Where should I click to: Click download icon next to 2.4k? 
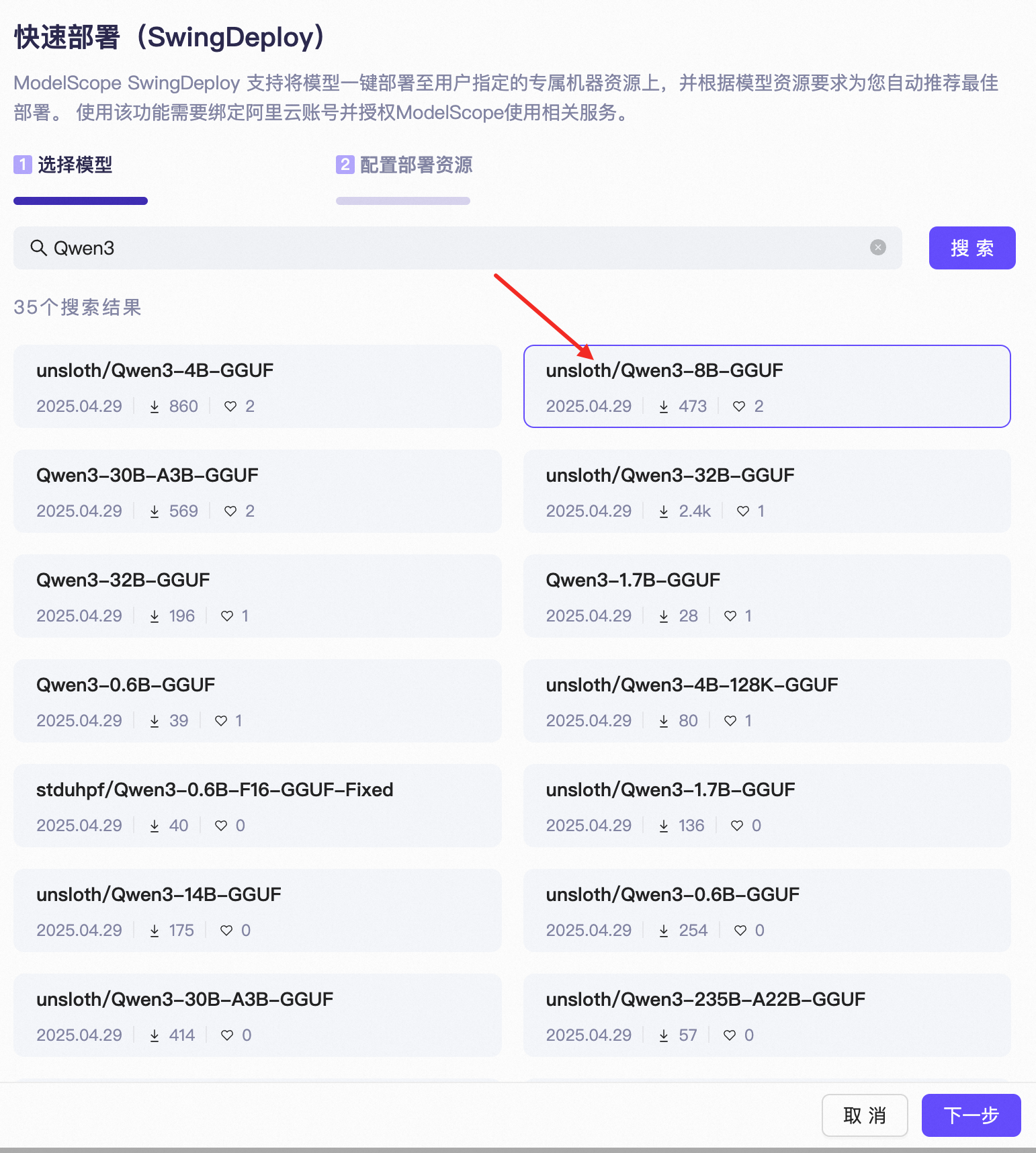(x=664, y=511)
